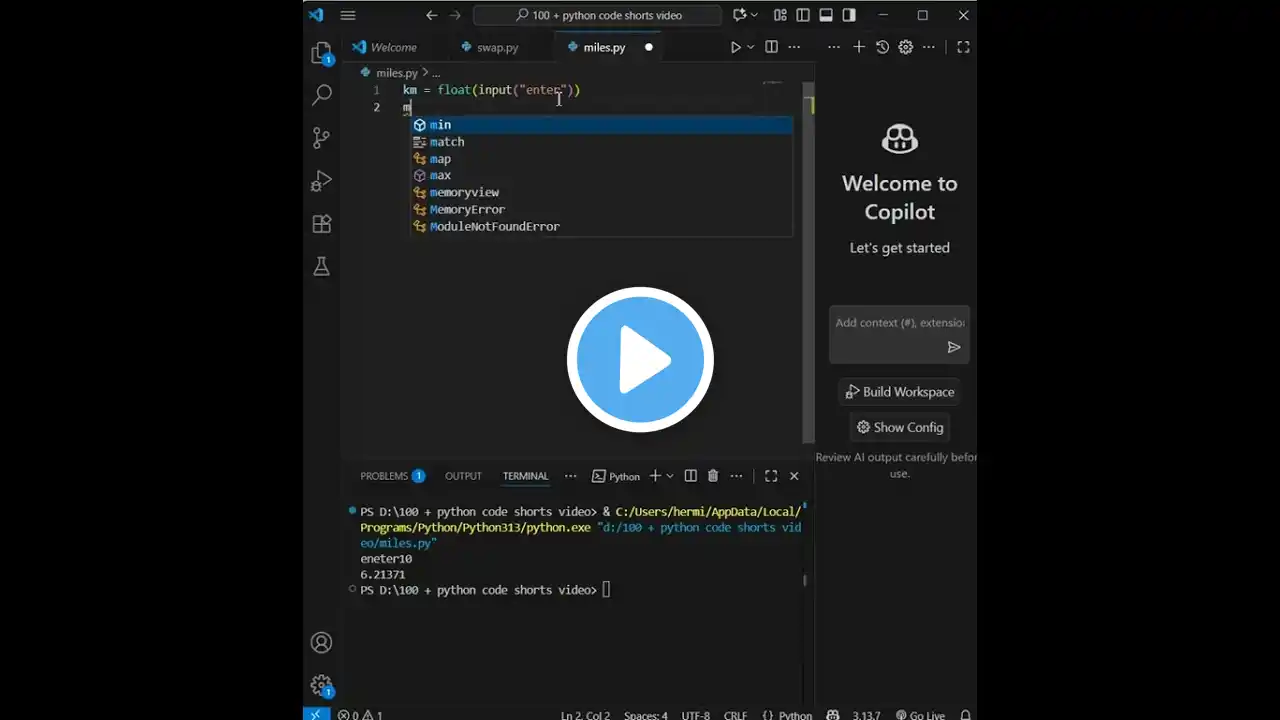Show more panel tabs ellipsis after TERMINAL
Viewport: 1280px width, 720px height.
570,476
